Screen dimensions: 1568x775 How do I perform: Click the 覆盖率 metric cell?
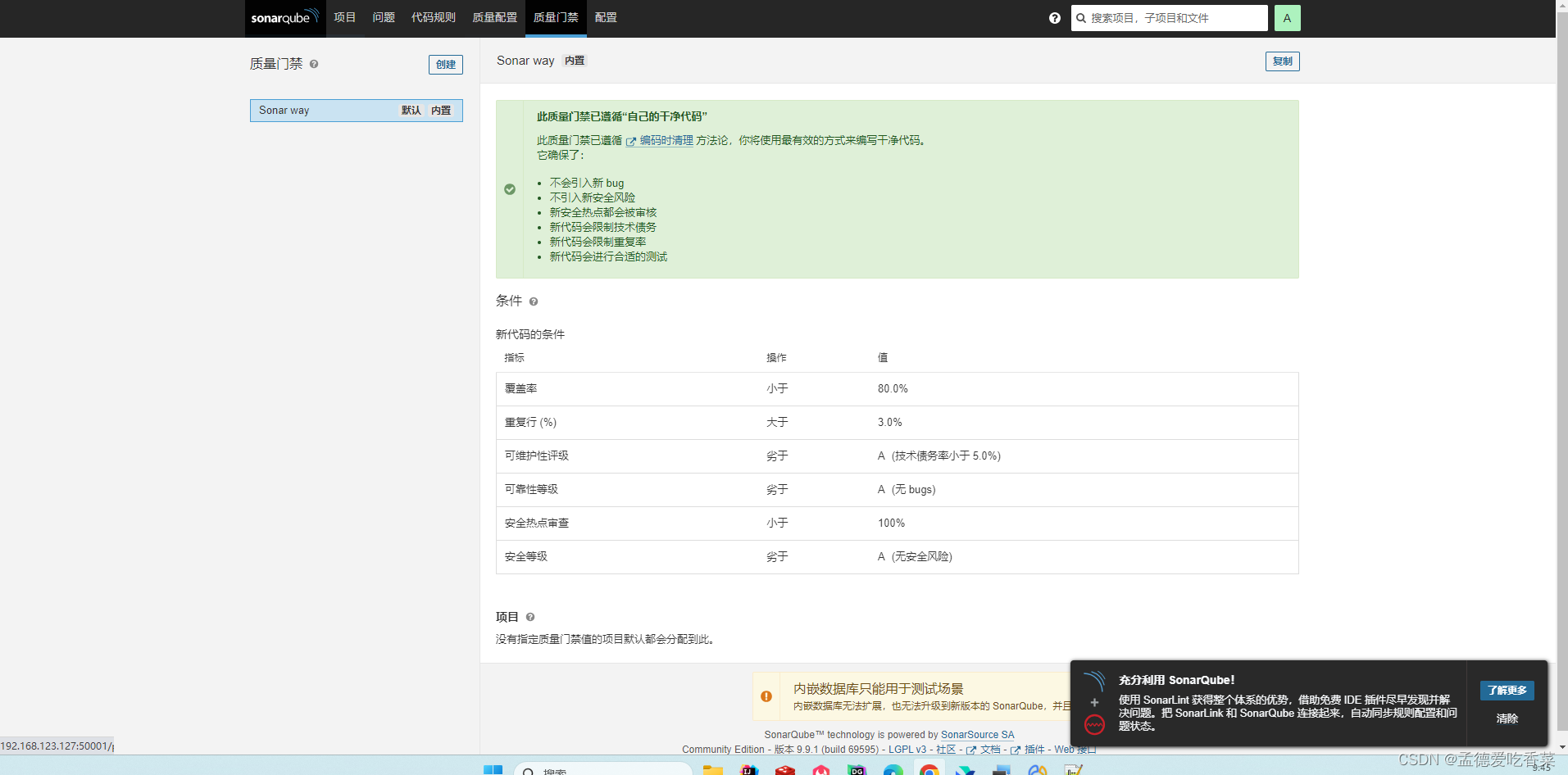point(521,389)
